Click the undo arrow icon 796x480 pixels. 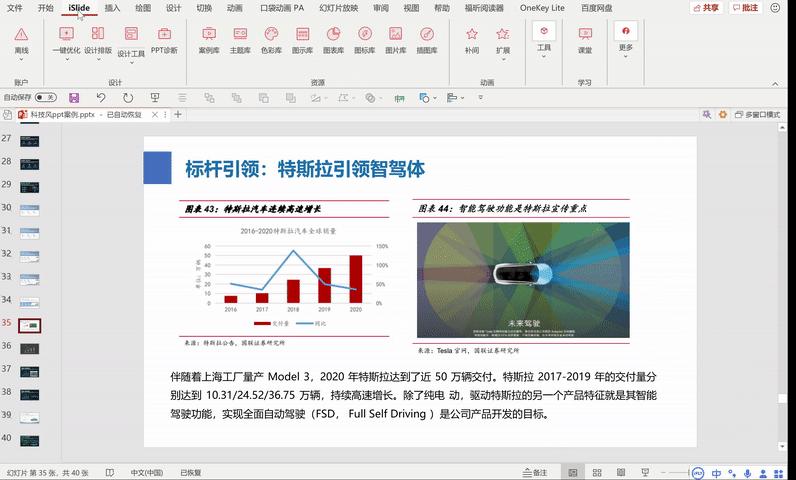pyautogui.click(x=101, y=98)
